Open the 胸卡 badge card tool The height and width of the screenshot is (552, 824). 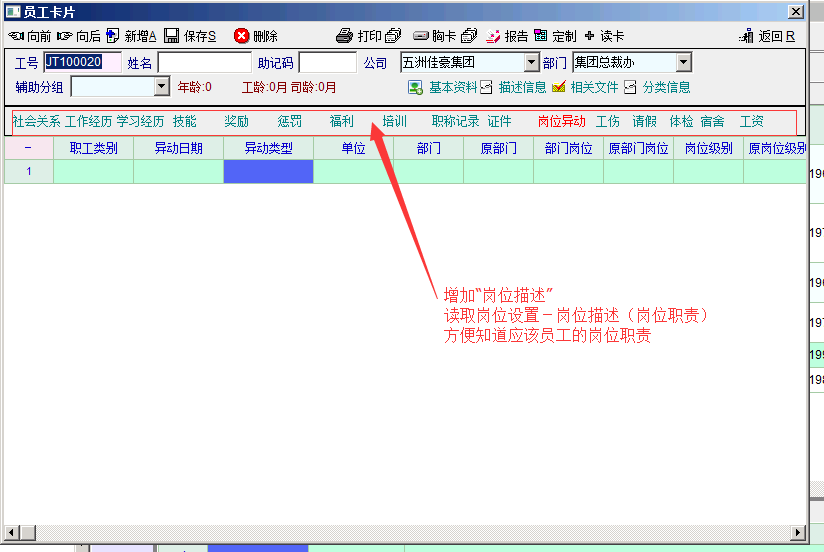click(x=421, y=36)
